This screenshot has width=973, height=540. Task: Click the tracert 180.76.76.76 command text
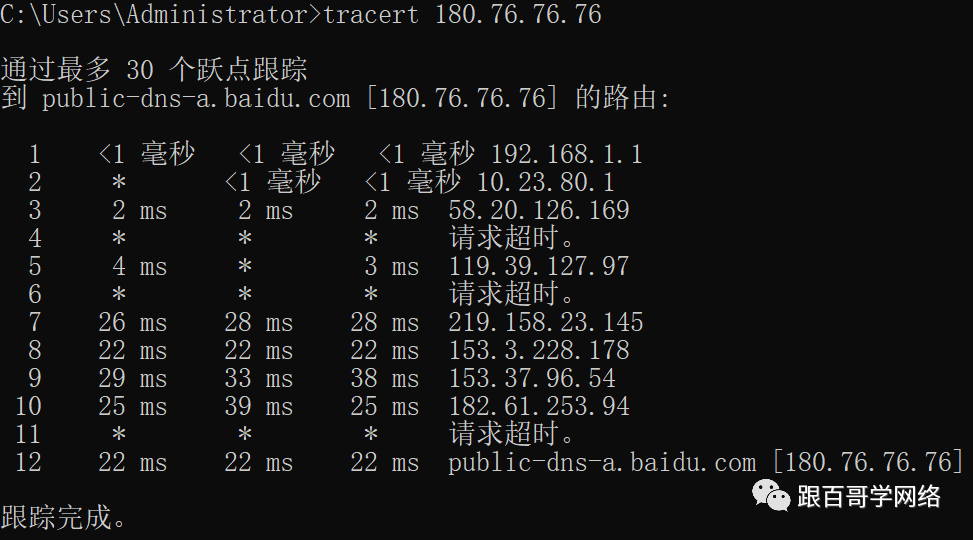(x=462, y=14)
